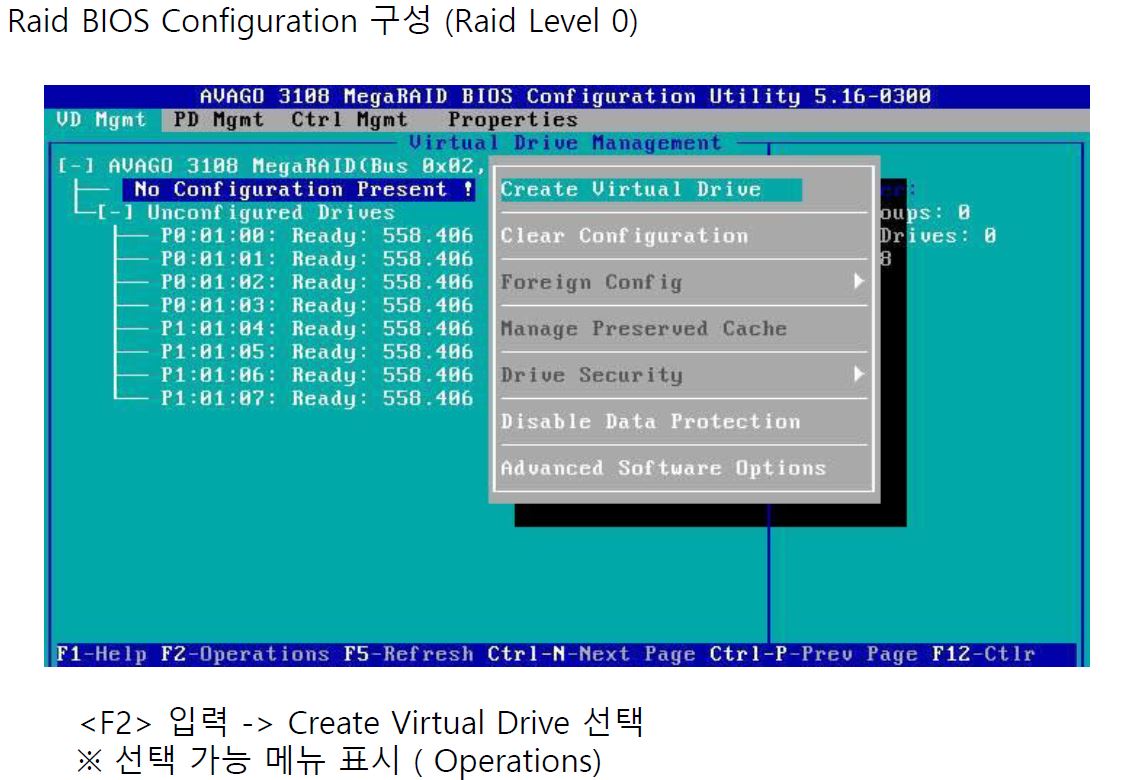
Task: Collapse the Unconfigured Drives tree node
Action: point(115,213)
